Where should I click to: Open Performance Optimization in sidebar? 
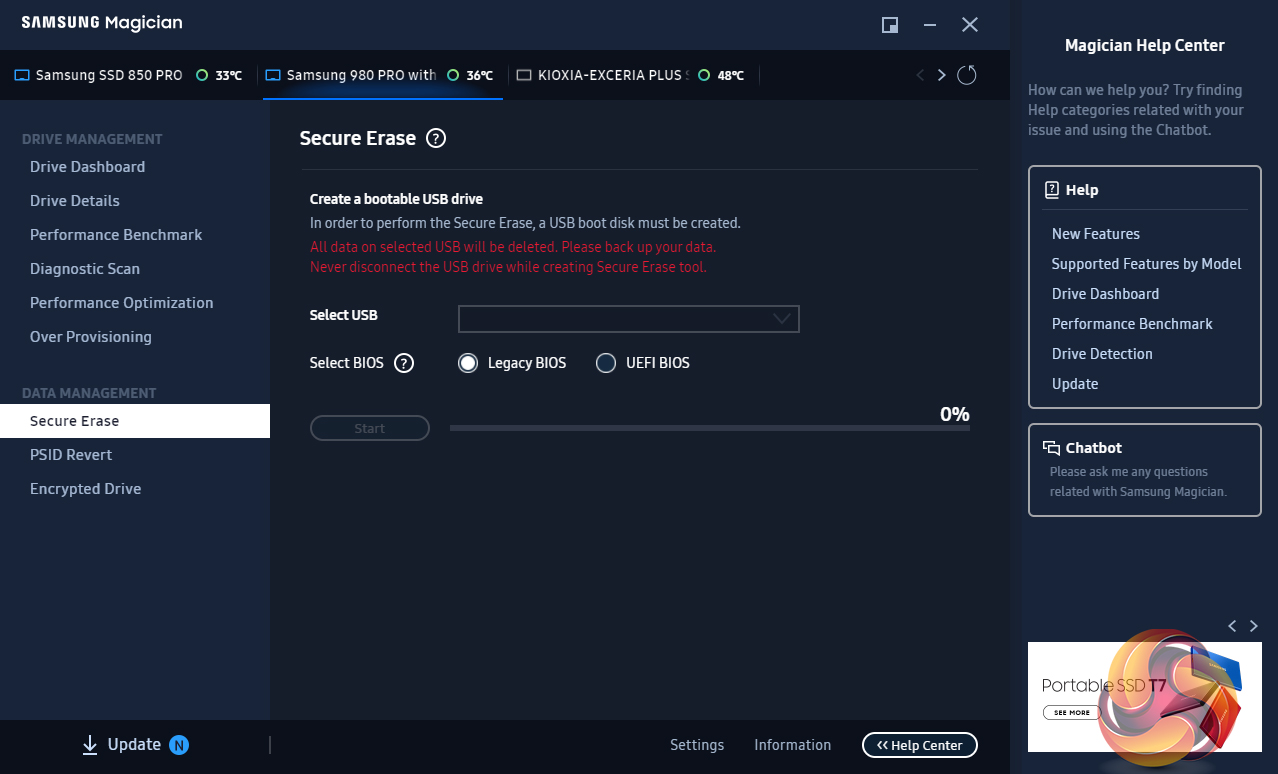(121, 303)
